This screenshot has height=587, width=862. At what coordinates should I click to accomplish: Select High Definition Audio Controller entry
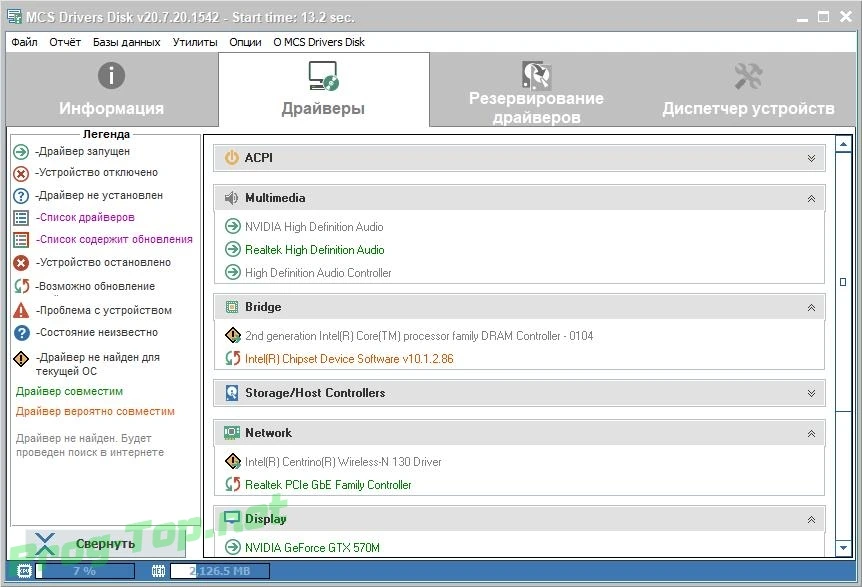pos(318,273)
